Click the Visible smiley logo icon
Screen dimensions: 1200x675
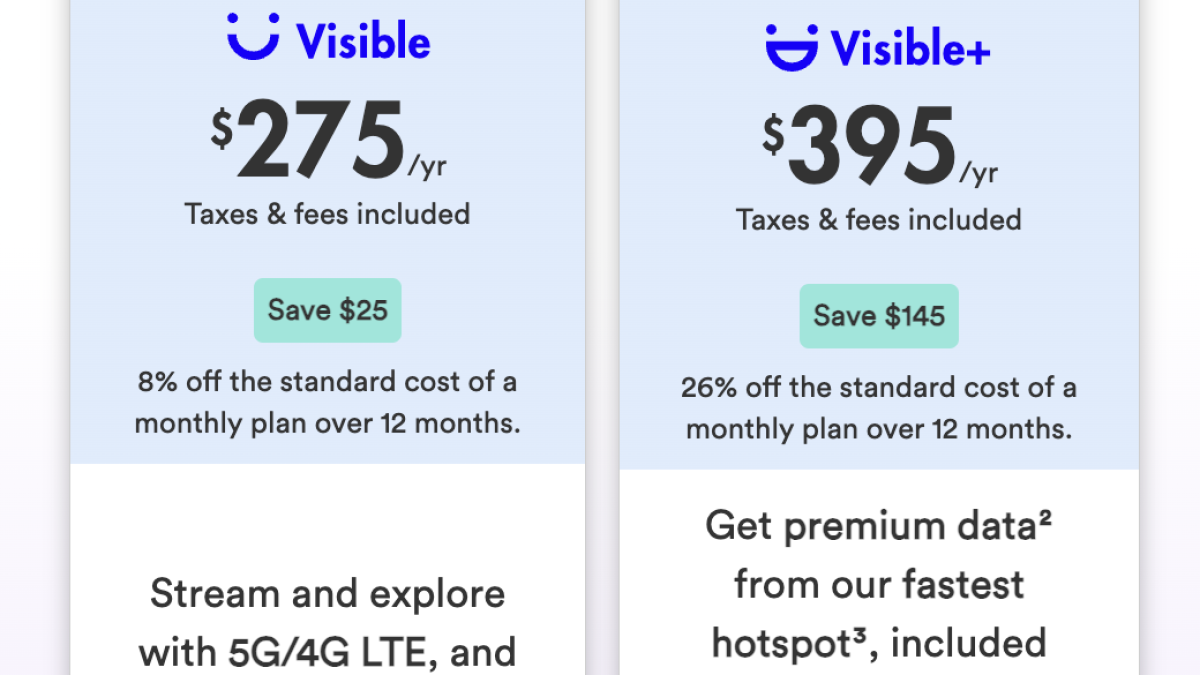(253, 38)
